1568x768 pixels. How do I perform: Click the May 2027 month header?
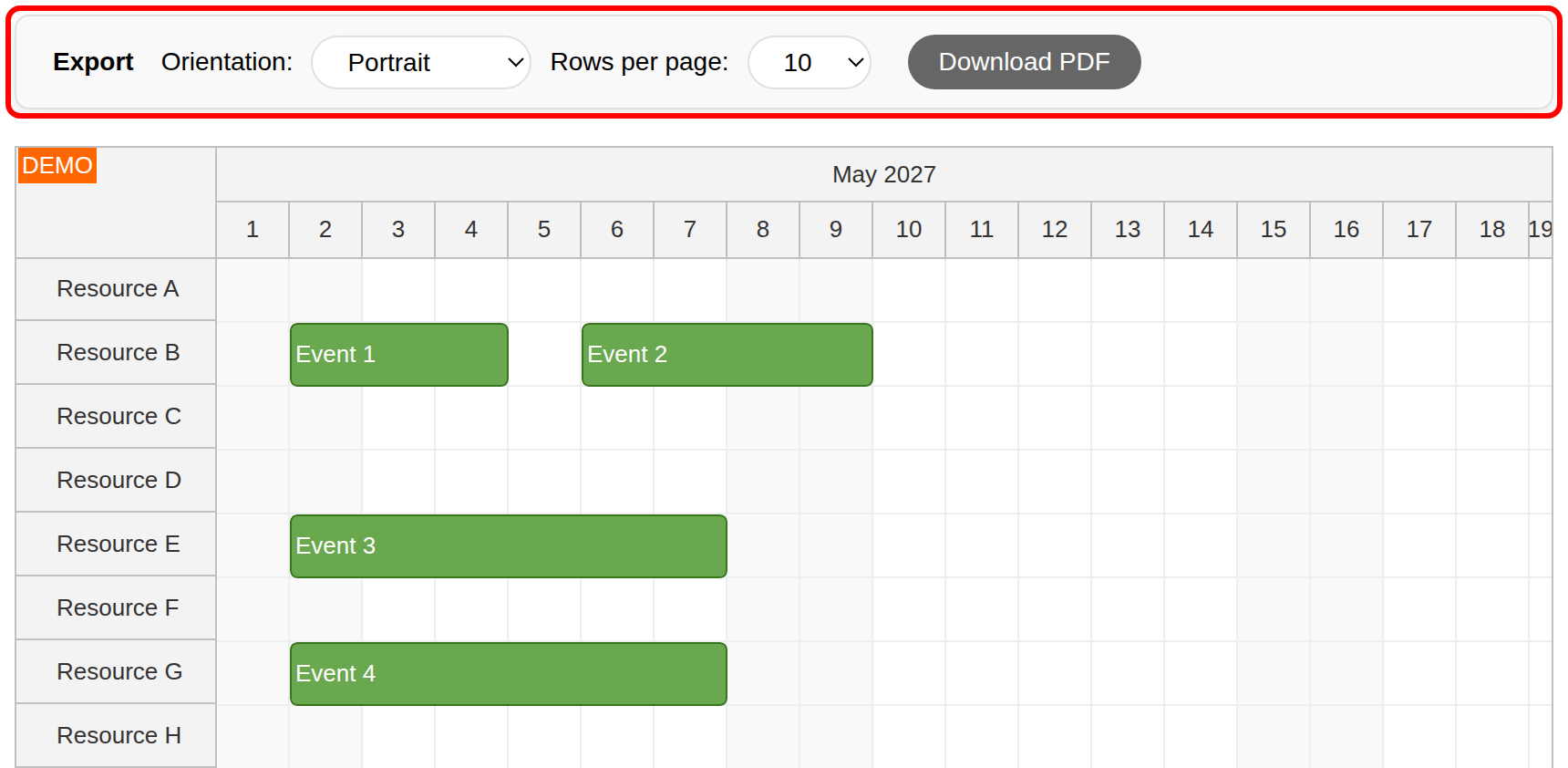(x=884, y=174)
